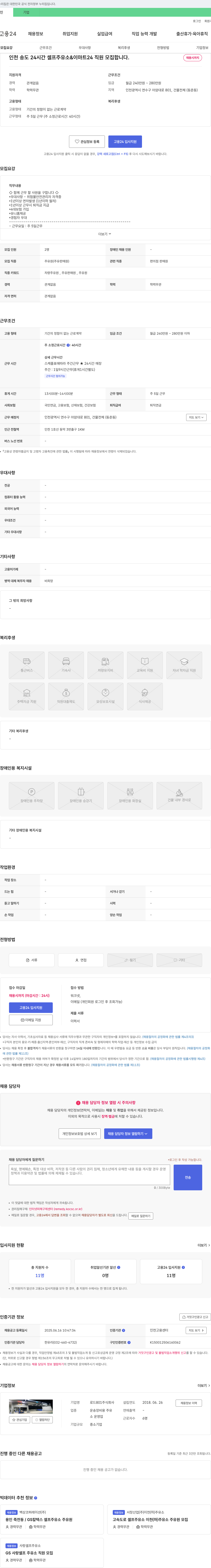Image resolution: width=211 pixels, height=1568 pixels.
Task: Switch to the 기업 member tab
Action: pyautogui.click(x=26, y=12)
